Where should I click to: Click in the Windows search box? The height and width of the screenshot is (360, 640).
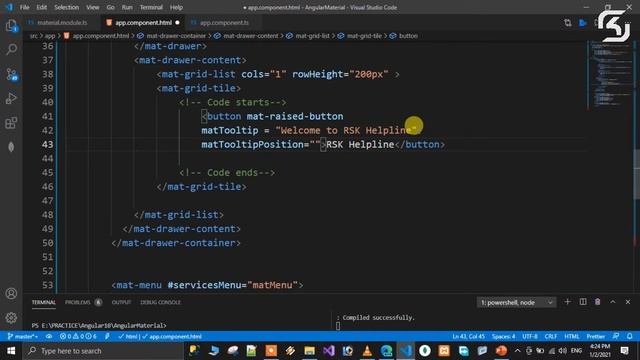pos(103,351)
